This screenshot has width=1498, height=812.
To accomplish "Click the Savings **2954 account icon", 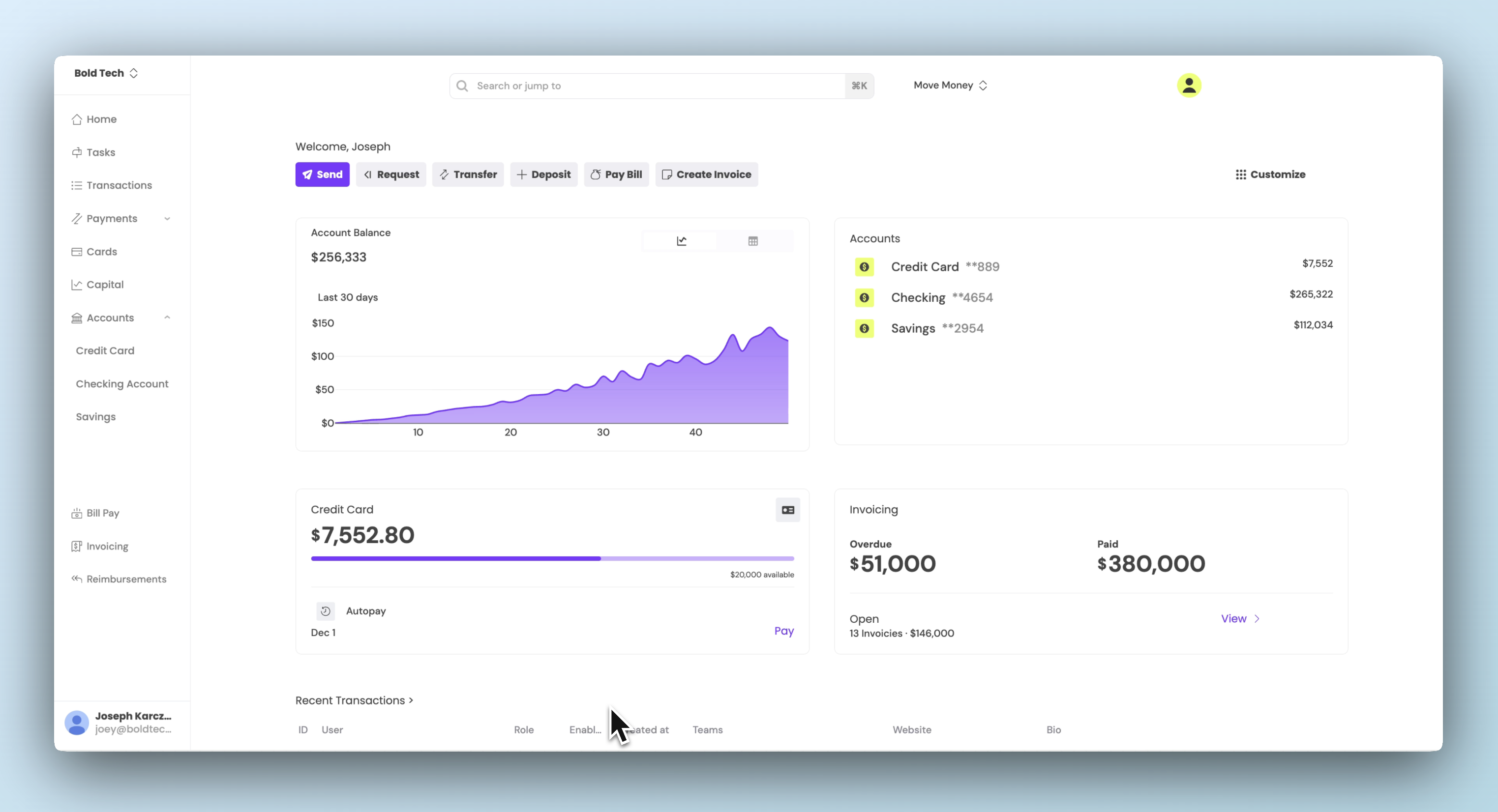I will (865, 328).
